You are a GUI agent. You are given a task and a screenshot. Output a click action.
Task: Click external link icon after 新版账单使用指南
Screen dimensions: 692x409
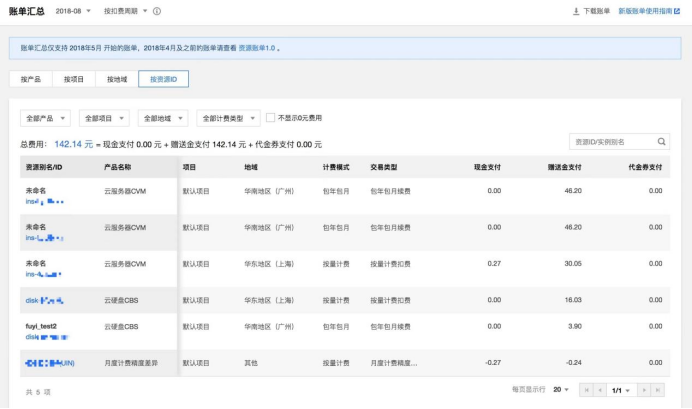pyautogui.click(x=688, y=11)
